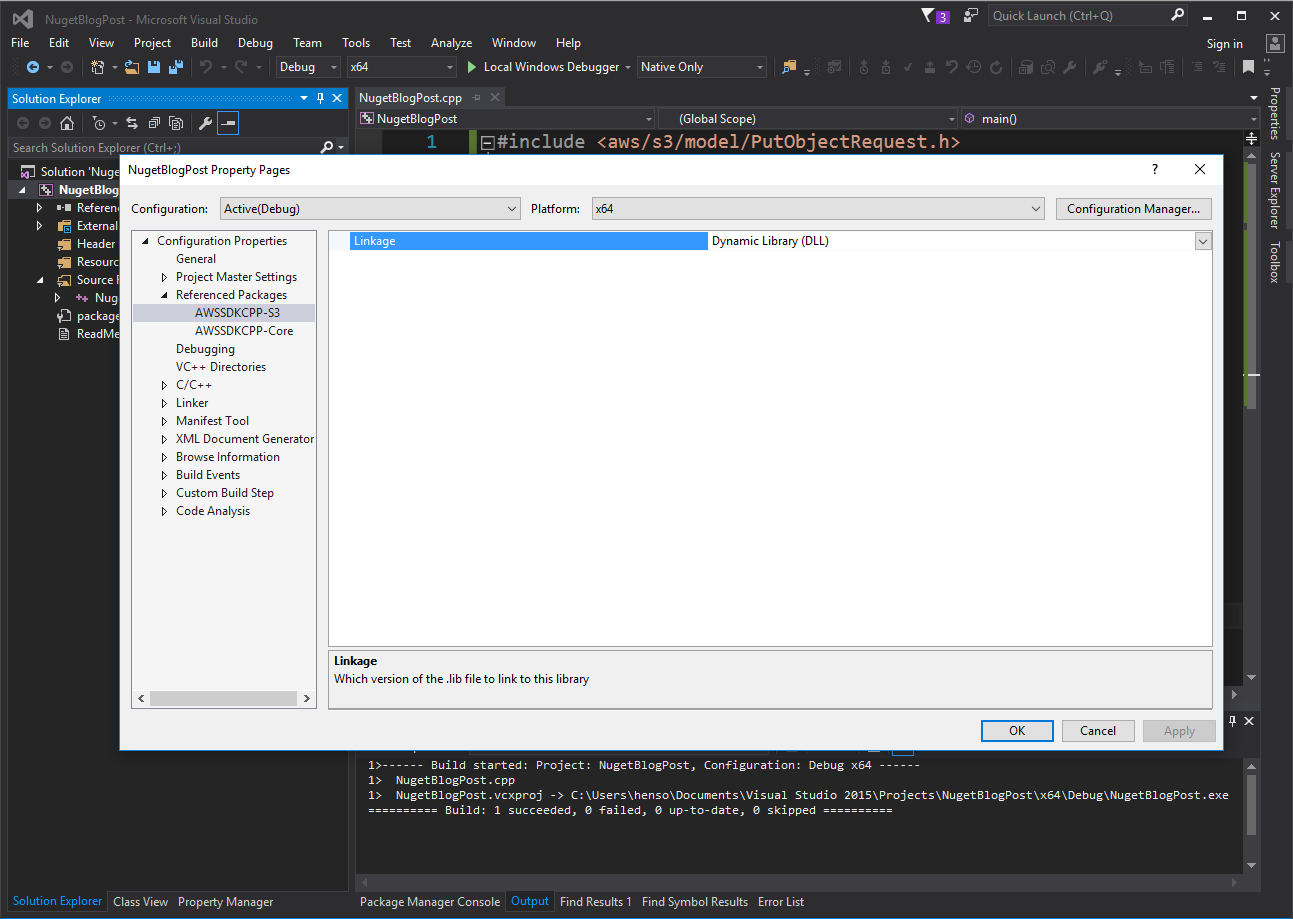
Task: Click the Save All toolbar icon
Action: (x=176, y=67)
